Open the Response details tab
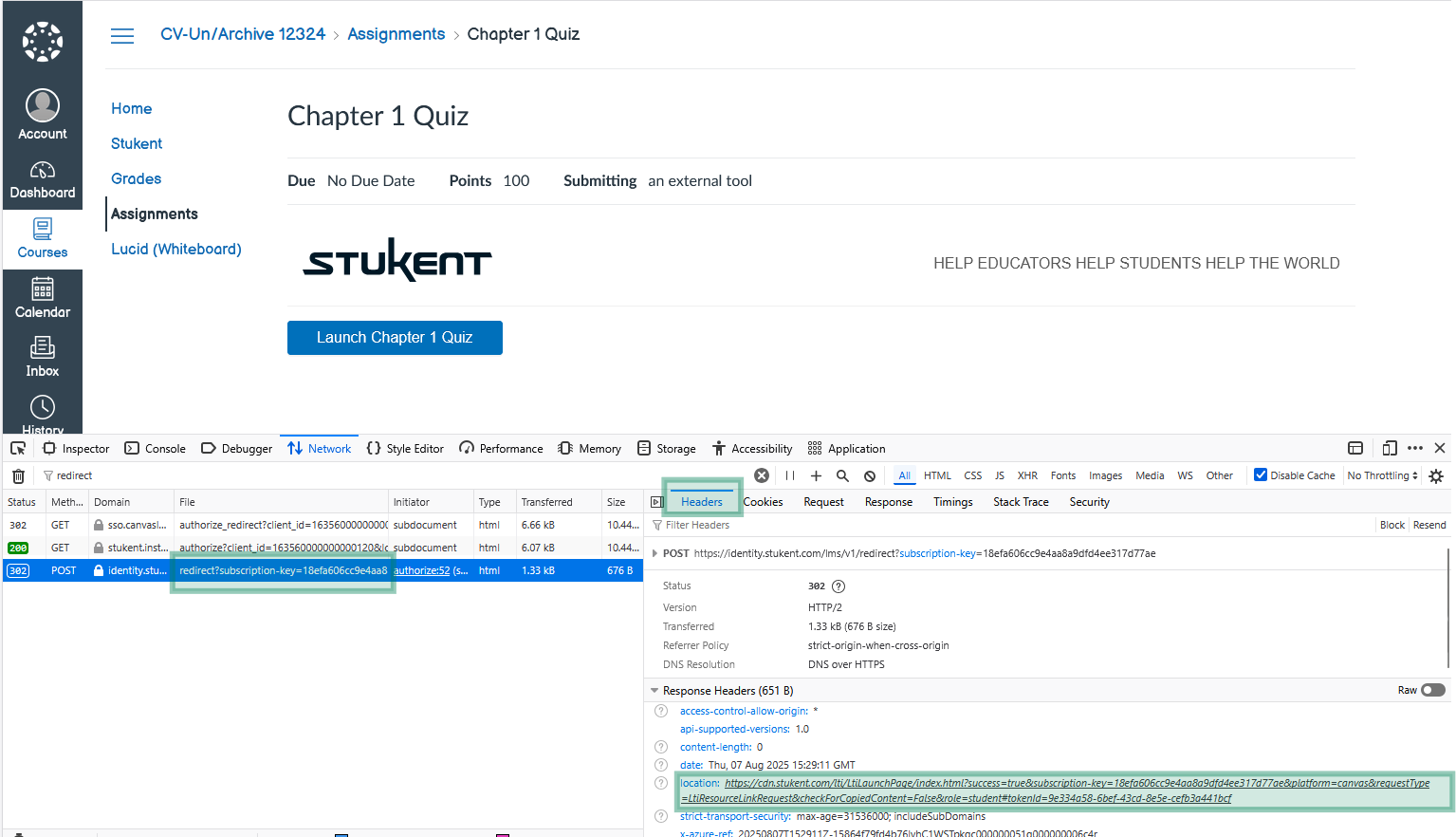This screenshot has width=1456, height=837. click(x=889, y=502)
